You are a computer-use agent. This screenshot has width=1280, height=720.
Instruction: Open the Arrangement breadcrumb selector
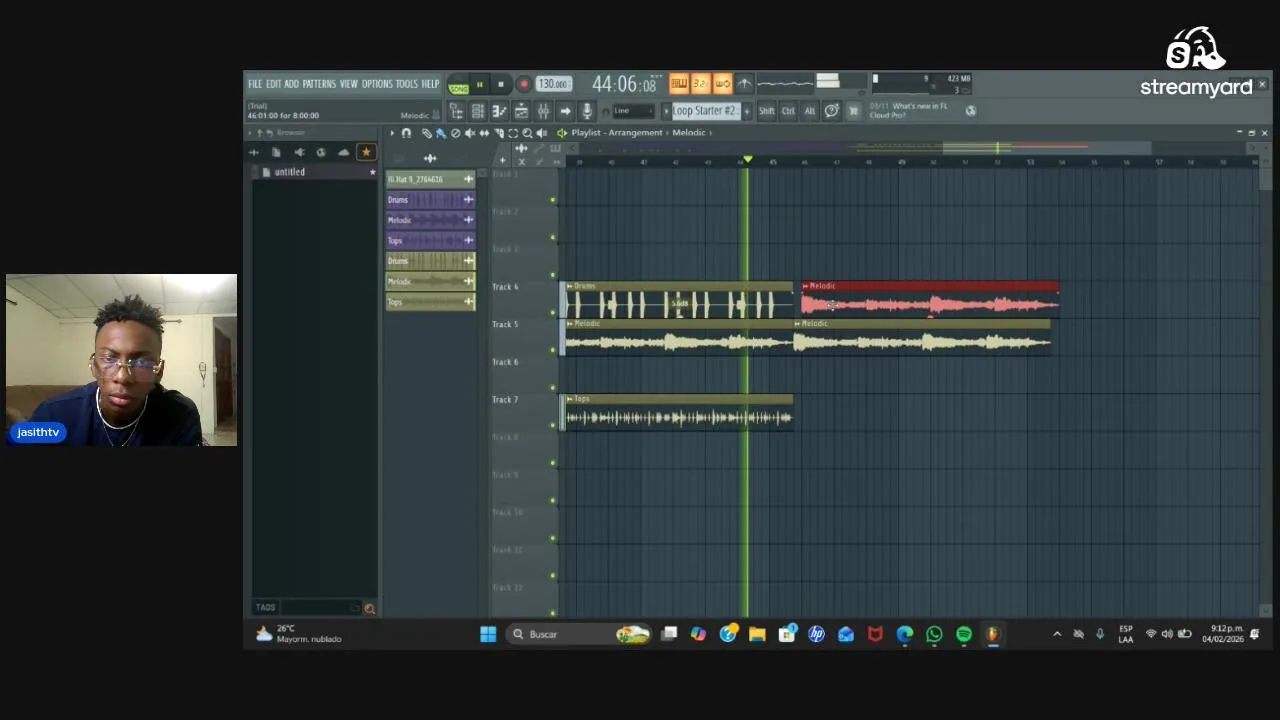point(633,133)
